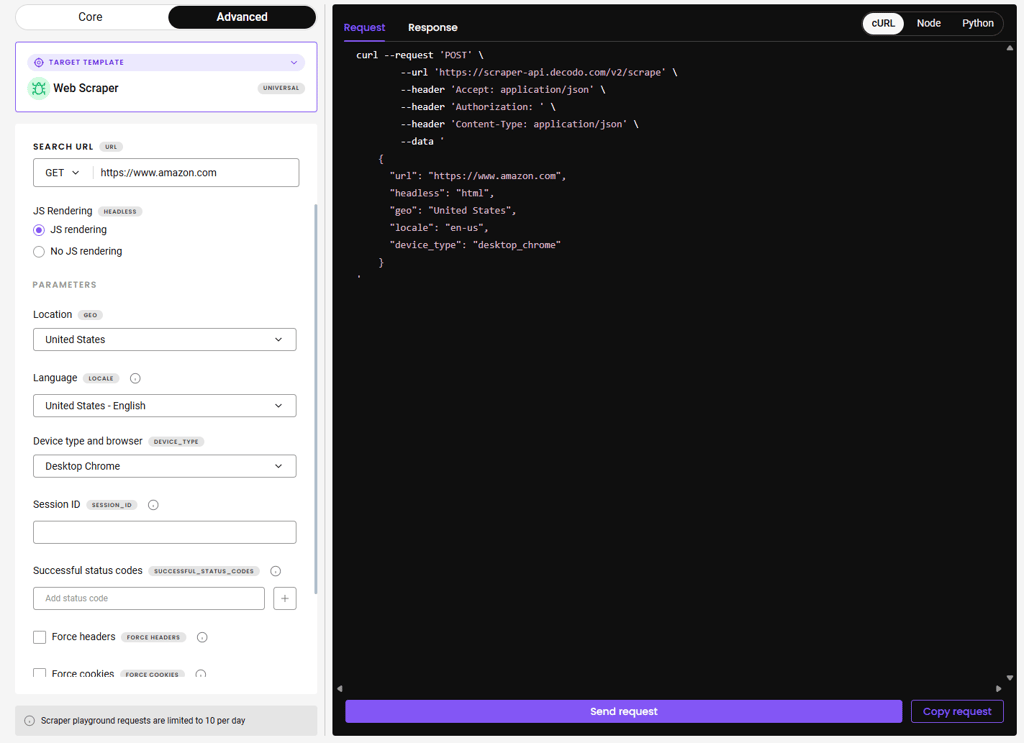Viewport: 1024px width, 743px height.
Task: Click the Web Scraper template card
Action: 167,77
